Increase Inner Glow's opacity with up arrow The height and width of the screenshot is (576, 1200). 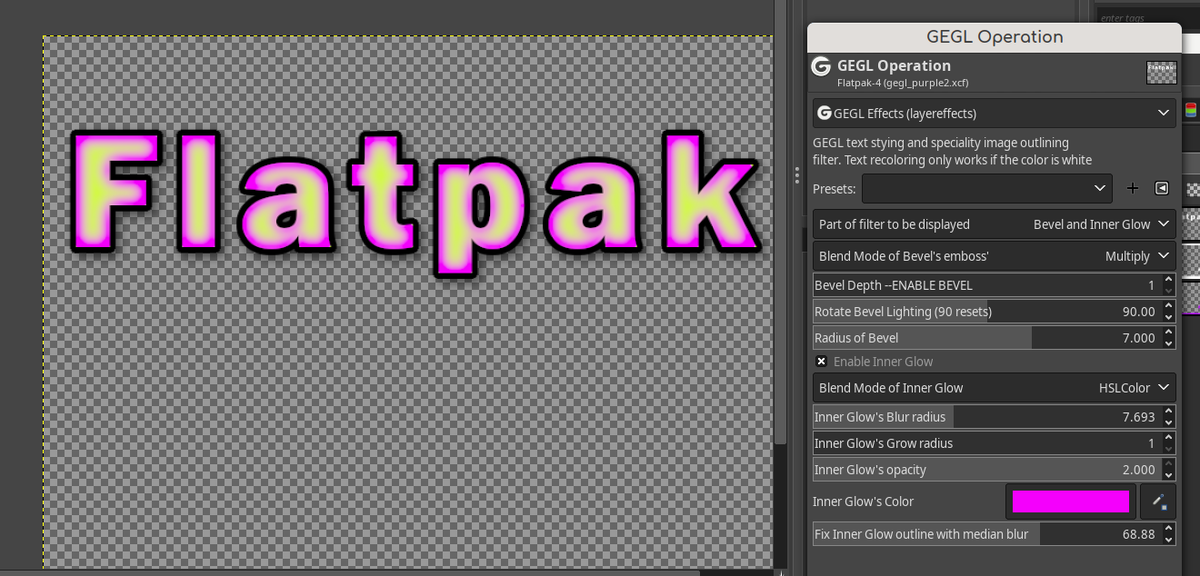(1168, 464)
